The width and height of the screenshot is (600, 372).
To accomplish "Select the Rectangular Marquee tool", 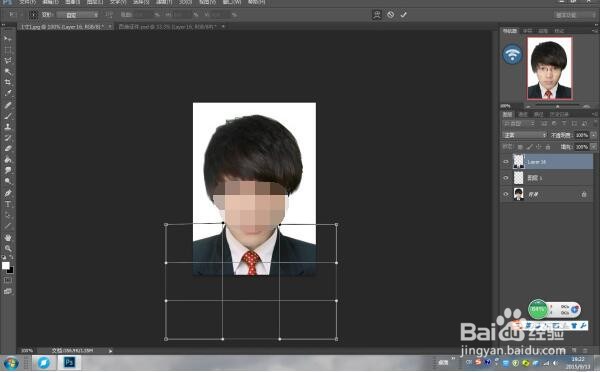I will (8, 50).
